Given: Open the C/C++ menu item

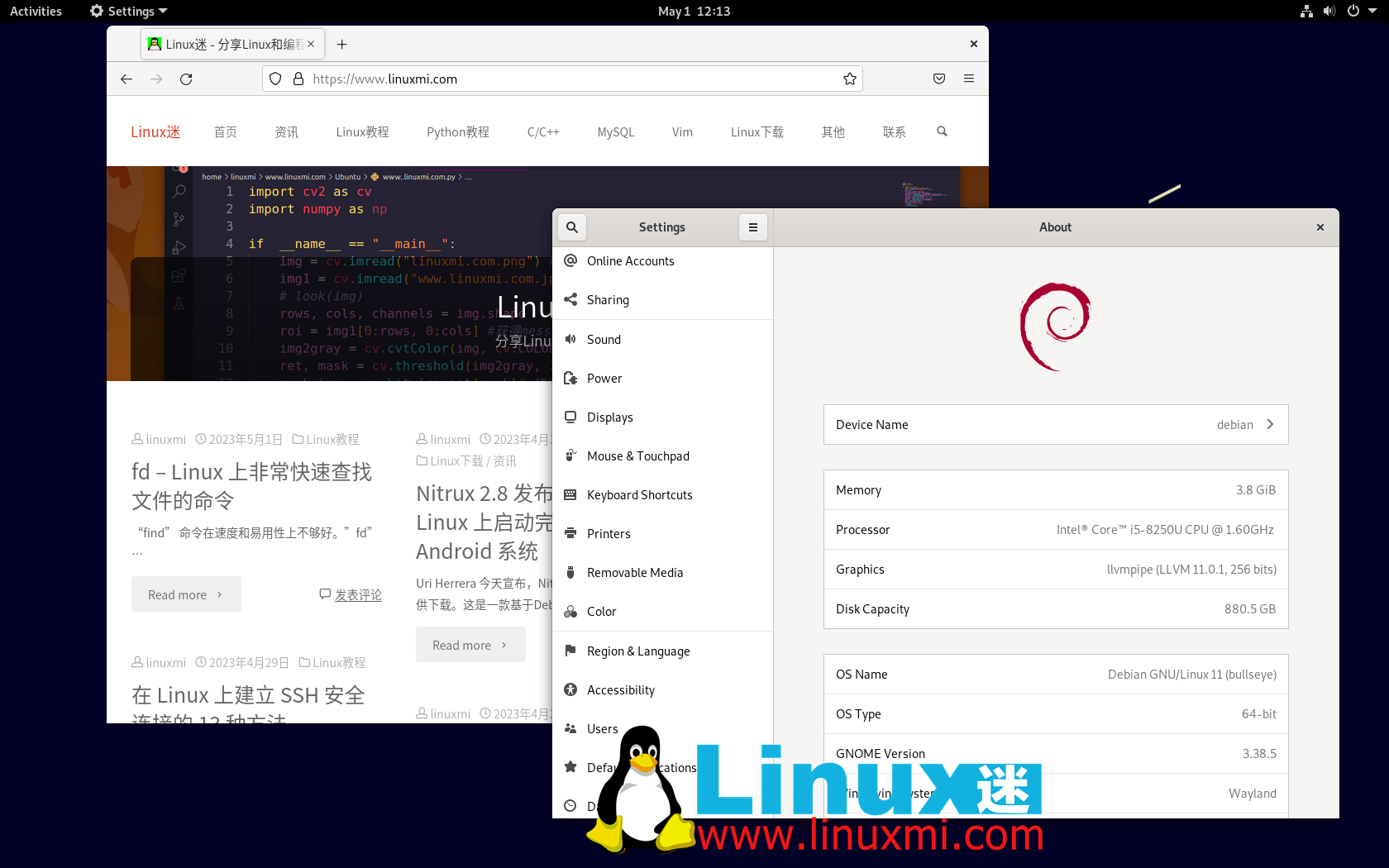Looking at the screenshot, I should pyautogui.click(x=543, y=132).
